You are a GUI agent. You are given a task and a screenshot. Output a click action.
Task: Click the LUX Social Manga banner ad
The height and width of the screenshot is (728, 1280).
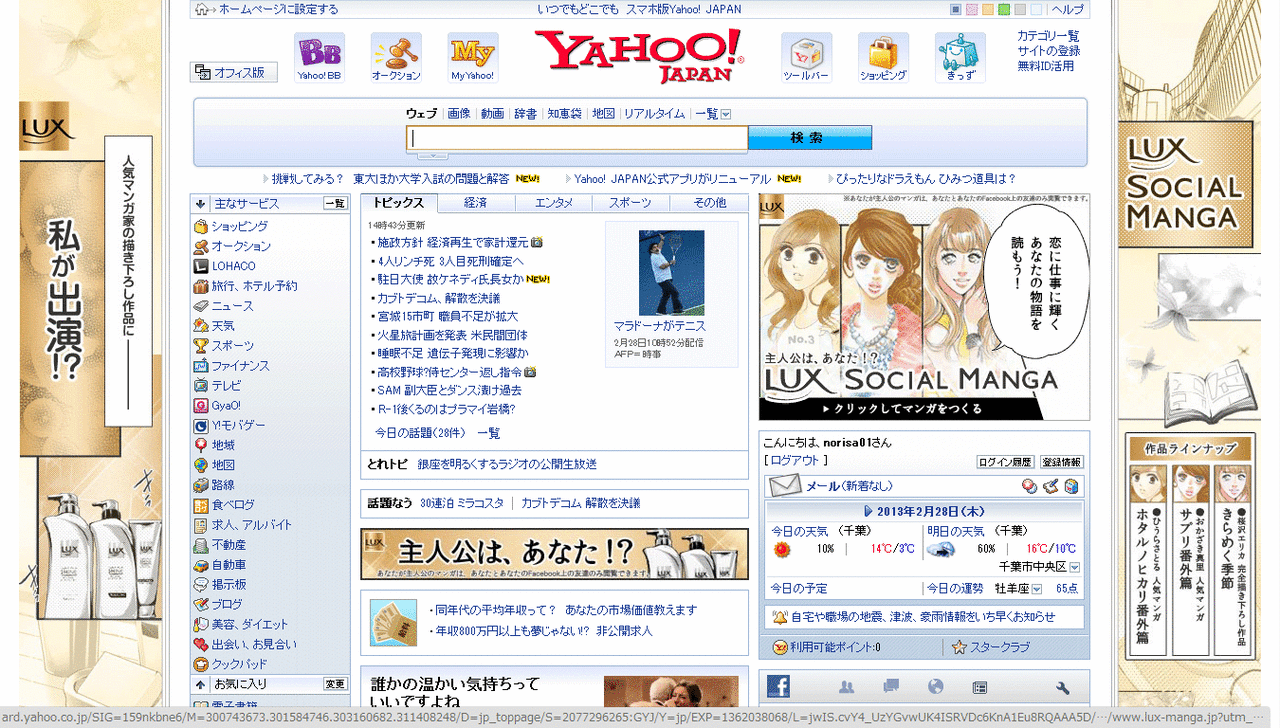tap(924, 307)
